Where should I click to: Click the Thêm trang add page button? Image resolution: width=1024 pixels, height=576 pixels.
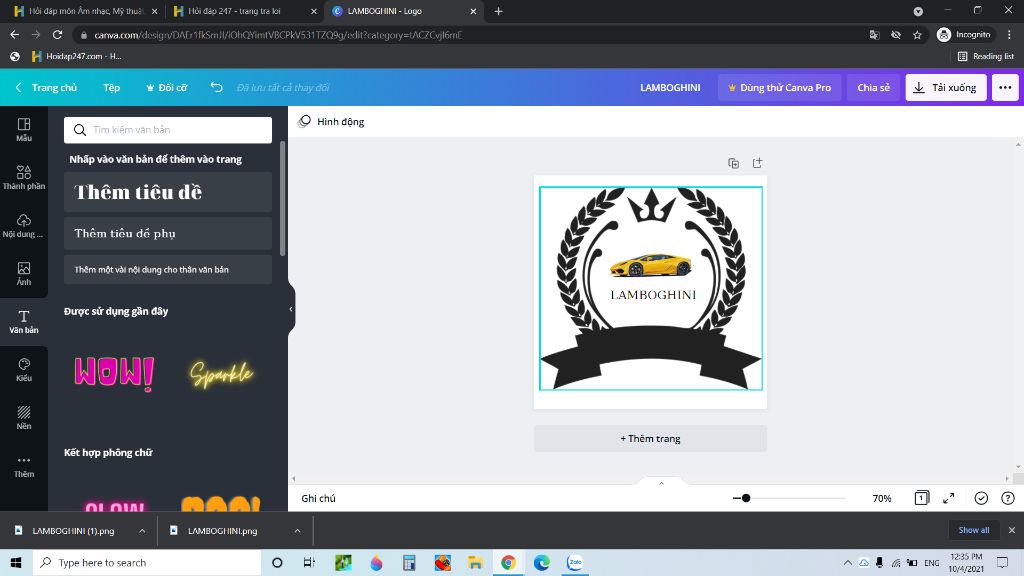coord(650,438)
